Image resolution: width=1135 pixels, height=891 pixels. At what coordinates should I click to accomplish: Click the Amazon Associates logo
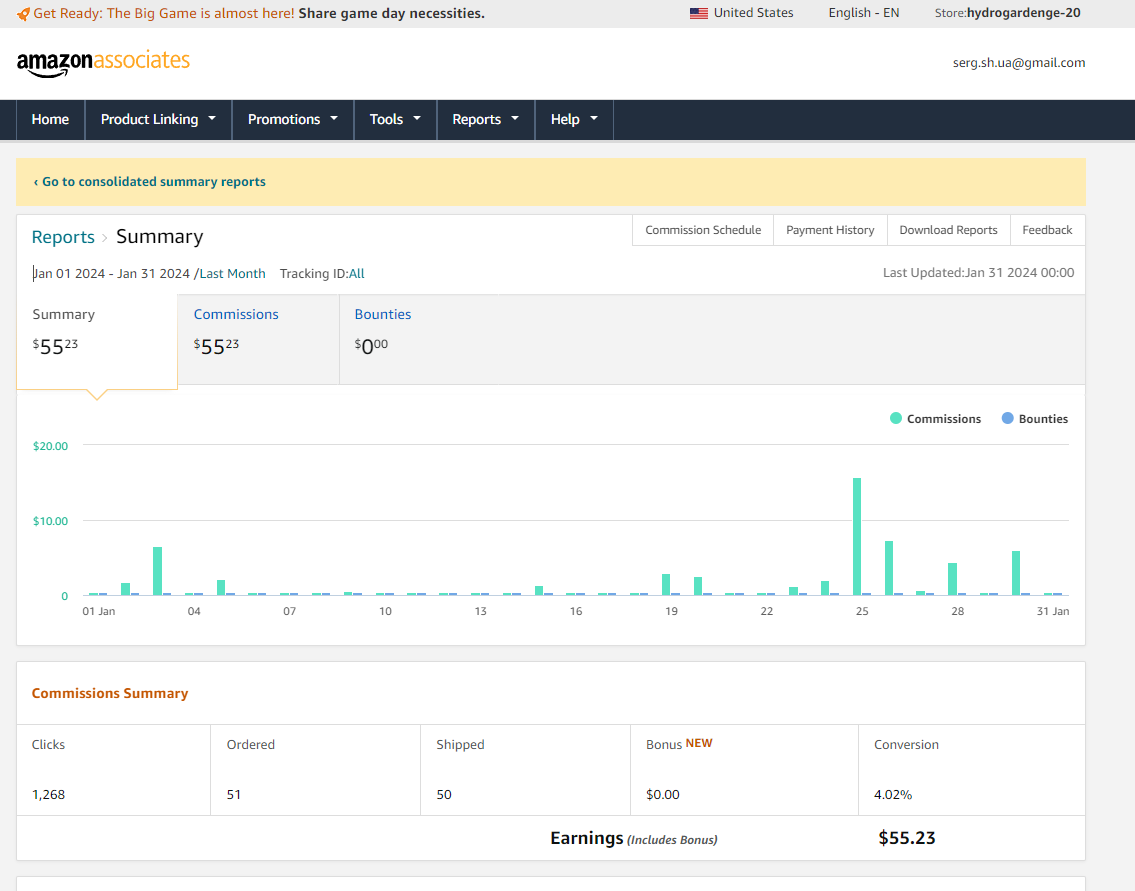(x=104, y=62)
